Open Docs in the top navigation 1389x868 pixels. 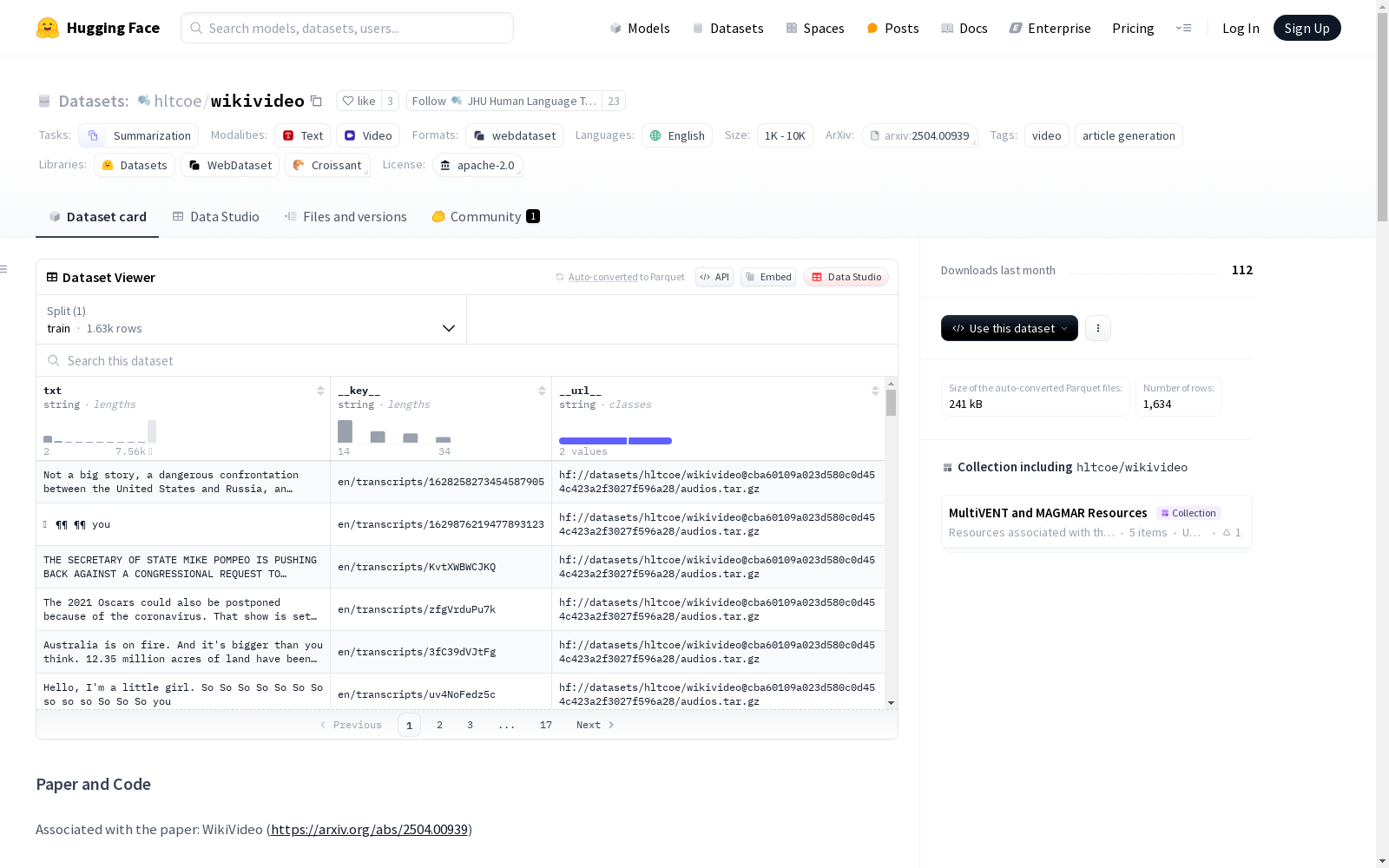(x=964, y=28)
